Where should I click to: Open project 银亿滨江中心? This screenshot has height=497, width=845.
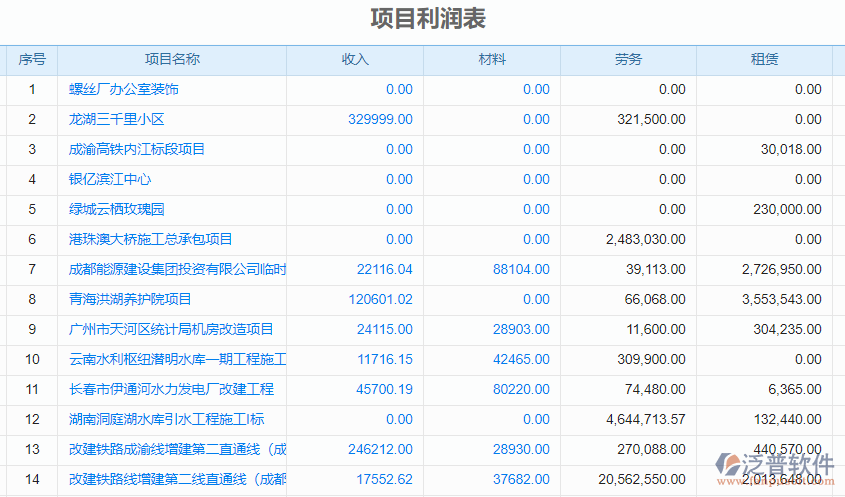point(110,180)
